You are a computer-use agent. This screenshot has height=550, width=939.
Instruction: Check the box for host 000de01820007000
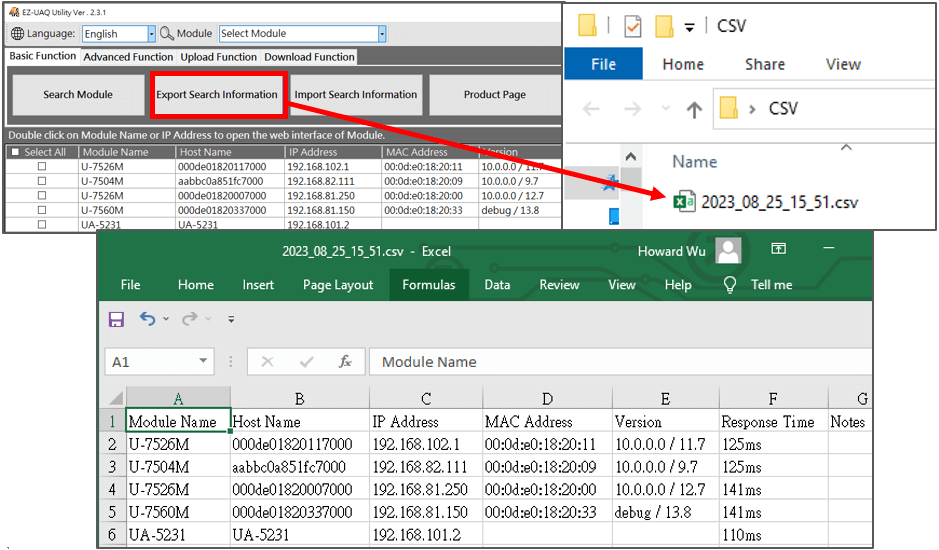click(42, 195)
